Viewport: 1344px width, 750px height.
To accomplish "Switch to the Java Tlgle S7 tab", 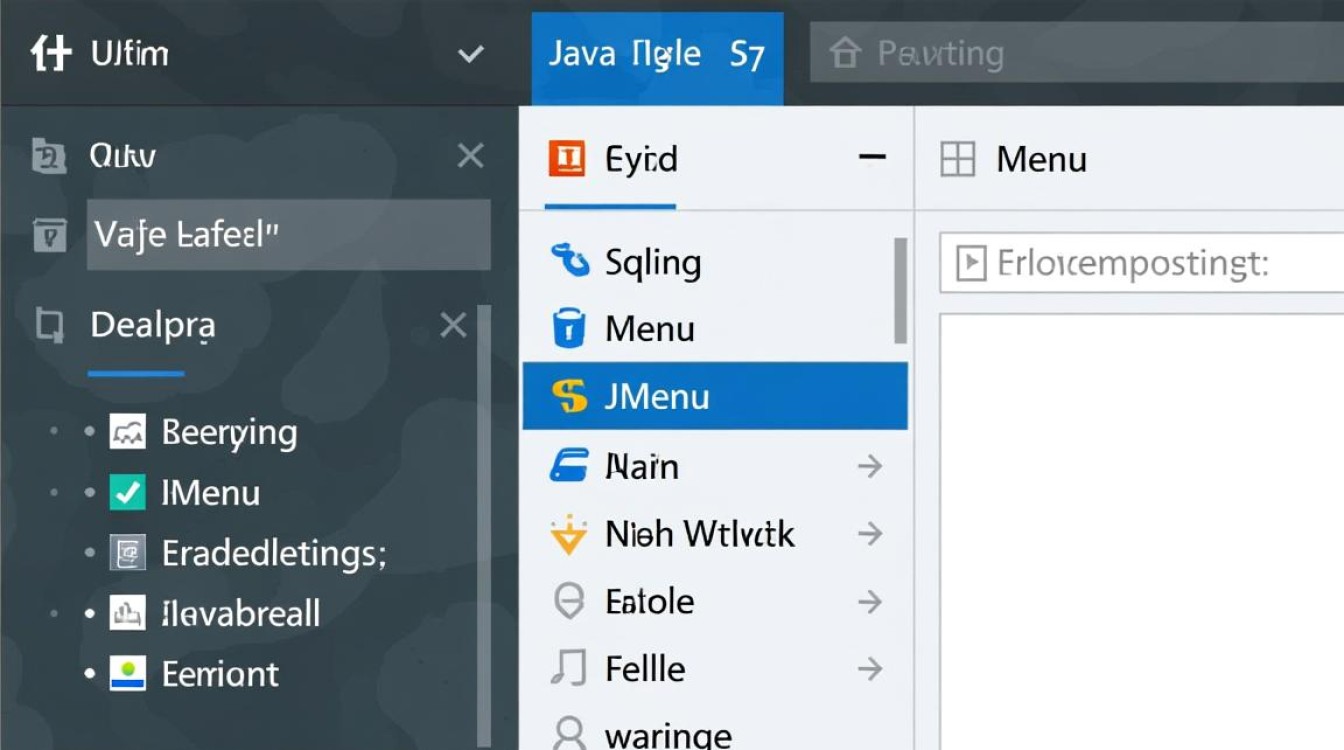I will 656,54.
